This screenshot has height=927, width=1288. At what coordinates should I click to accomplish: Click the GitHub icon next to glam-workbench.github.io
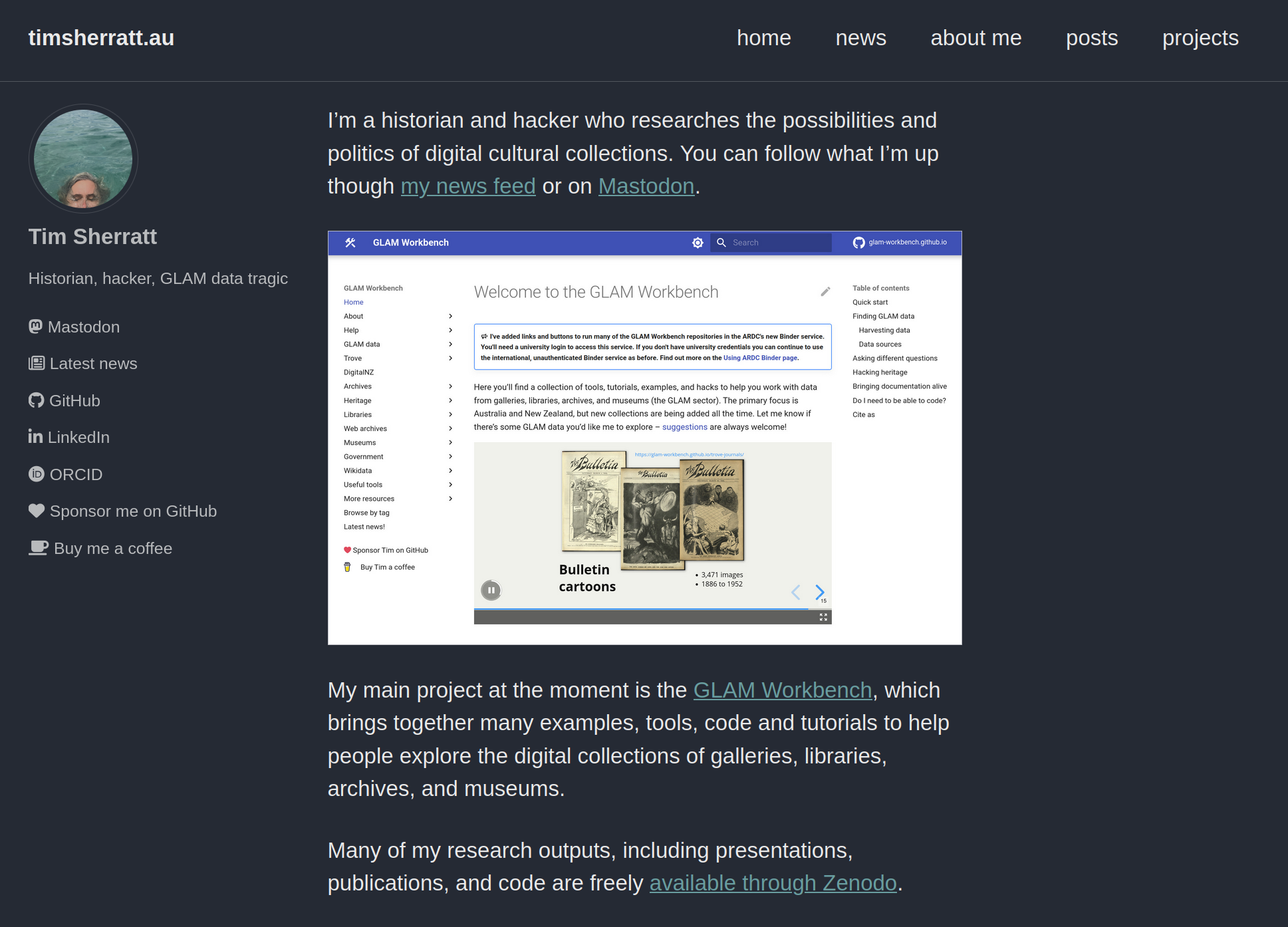(x=859, y=243)
